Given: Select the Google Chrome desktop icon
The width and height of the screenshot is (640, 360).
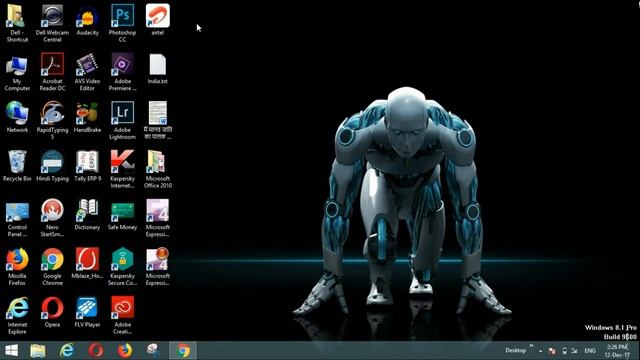Looking at the screenshot, I should [x=52, y=260].
